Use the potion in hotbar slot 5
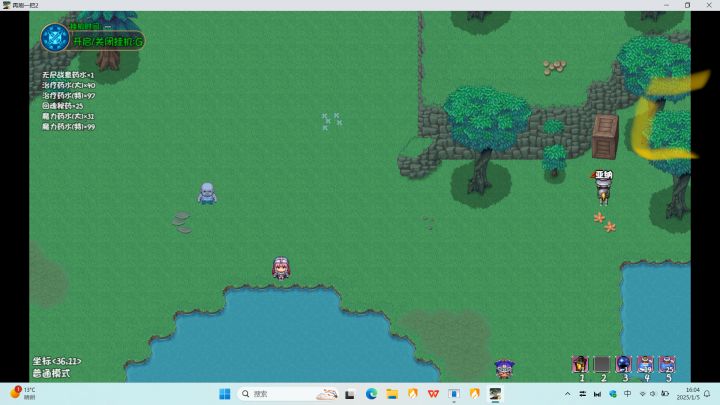 [667, 364]
